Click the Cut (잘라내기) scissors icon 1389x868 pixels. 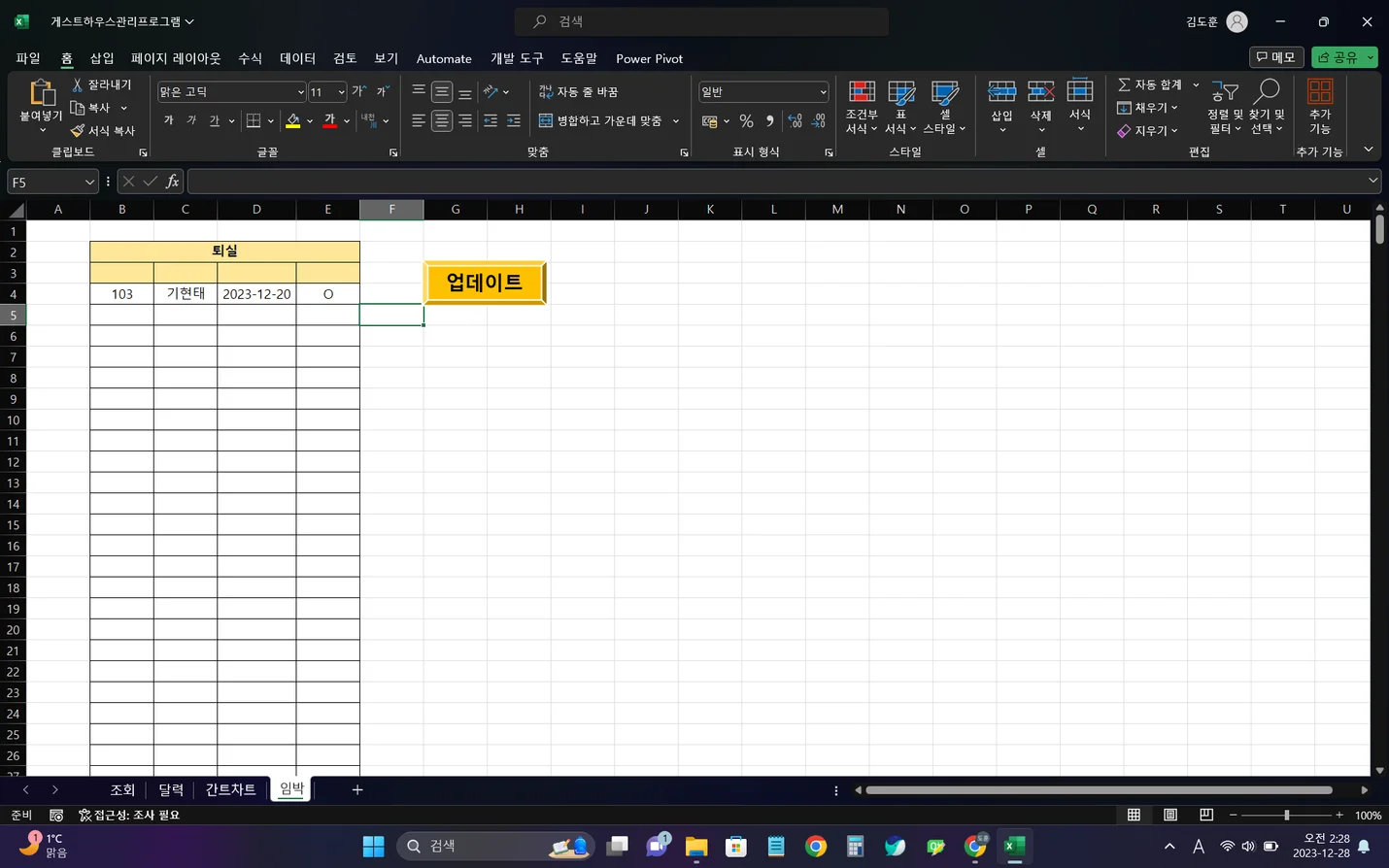point(78,85)
